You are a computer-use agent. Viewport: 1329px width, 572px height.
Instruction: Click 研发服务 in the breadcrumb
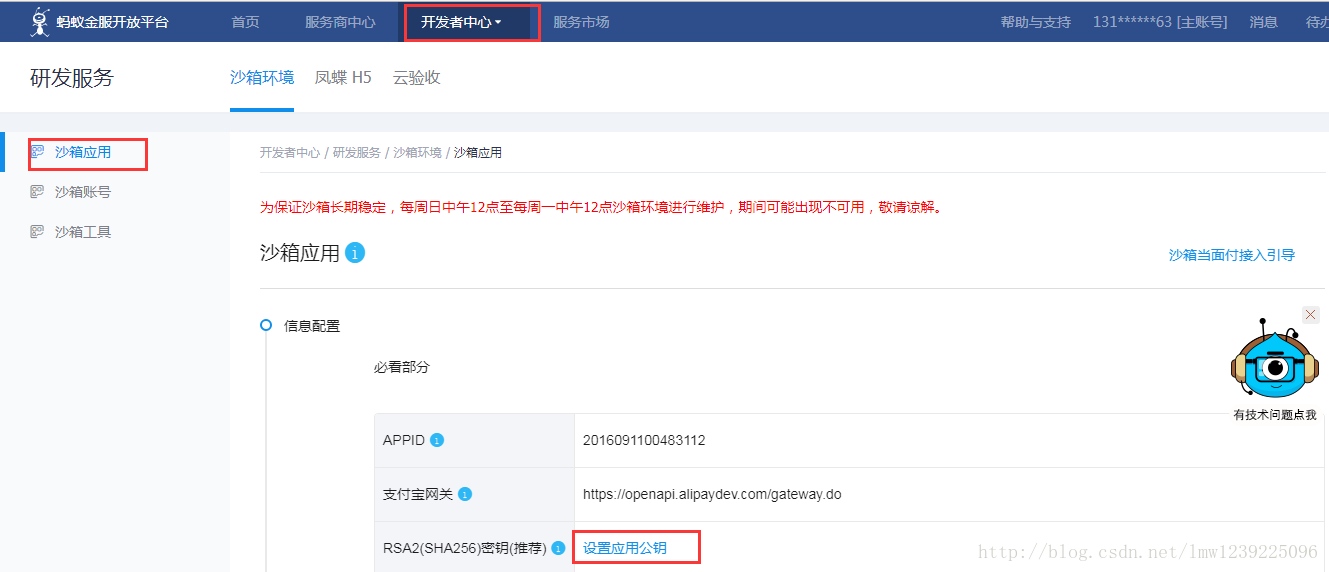[357, 153]
